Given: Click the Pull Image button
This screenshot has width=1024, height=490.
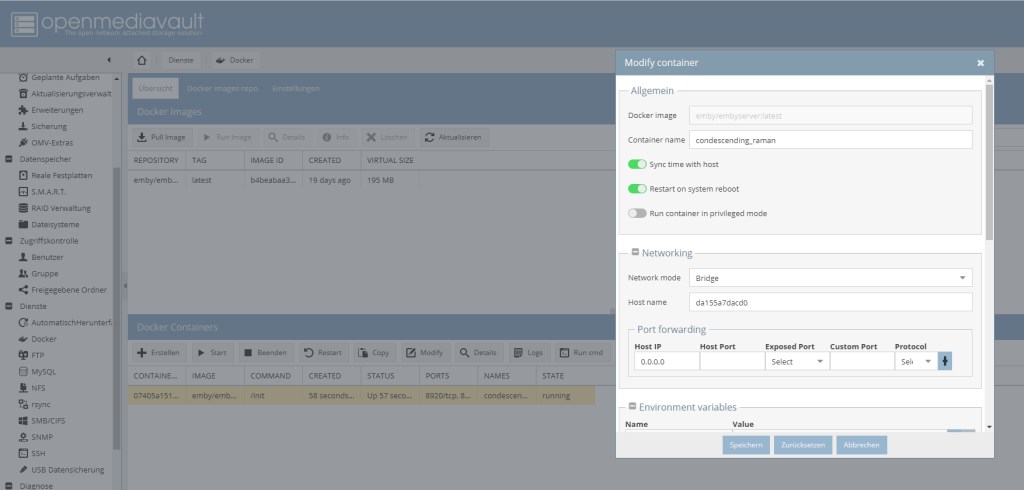Looking at the screenshot, I should (161, 137).
